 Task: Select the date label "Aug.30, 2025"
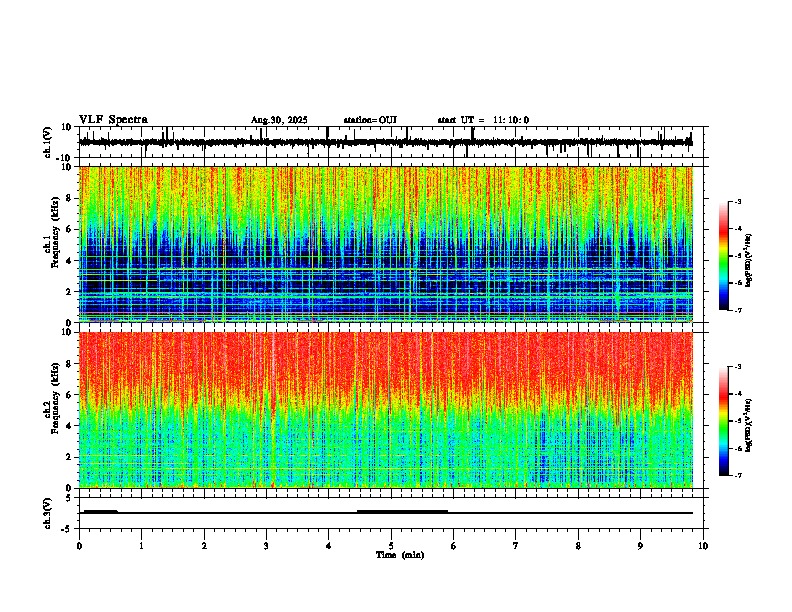279,120
